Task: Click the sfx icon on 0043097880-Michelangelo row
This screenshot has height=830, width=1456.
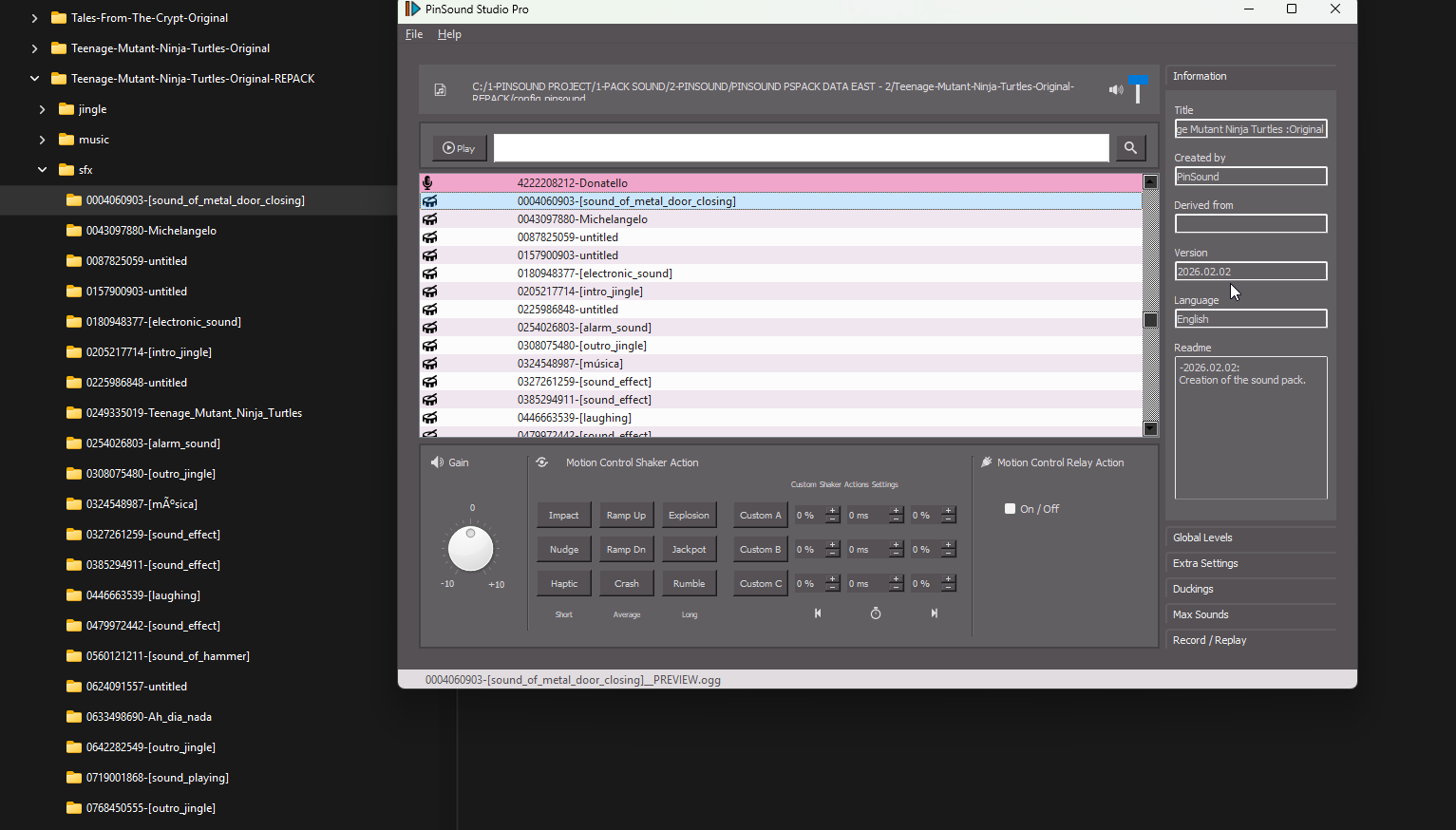Action: (430, 219)
